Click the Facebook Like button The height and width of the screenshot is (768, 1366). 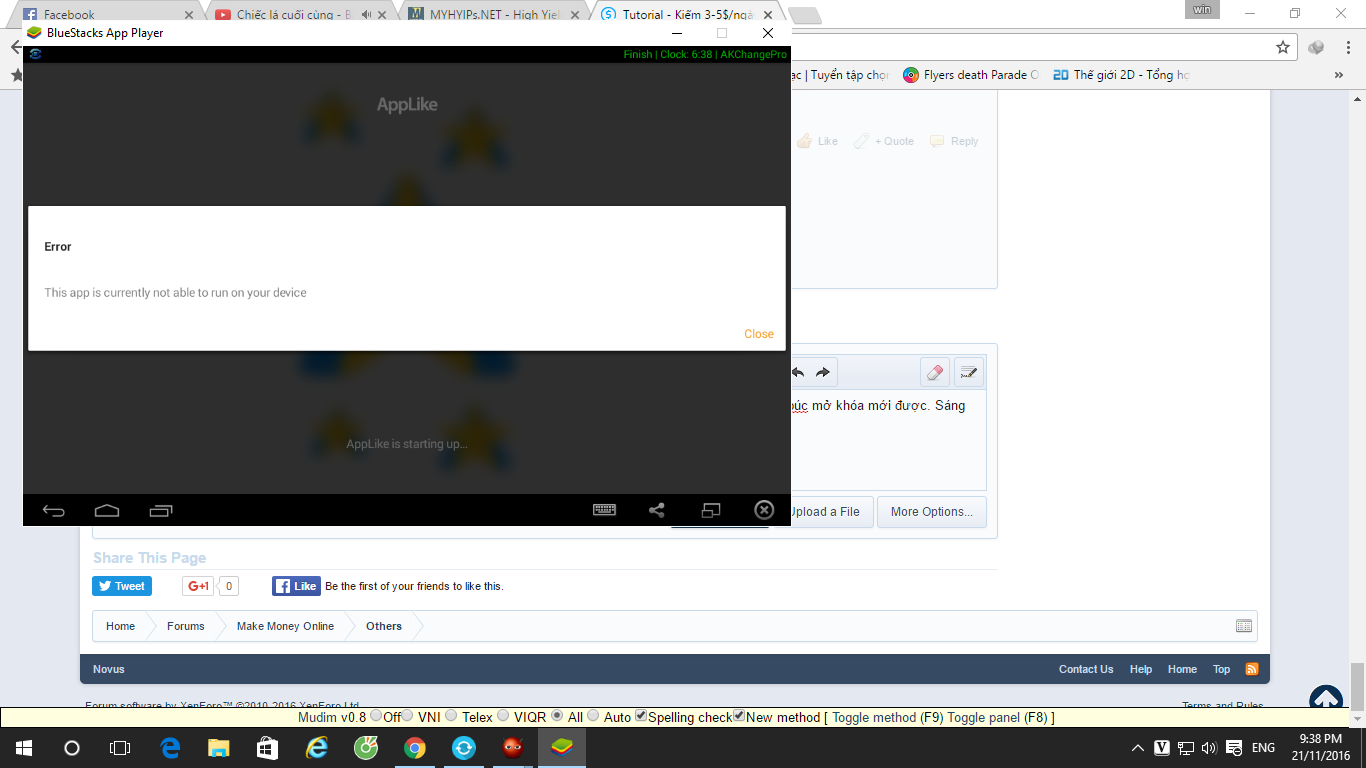[296, 586]
